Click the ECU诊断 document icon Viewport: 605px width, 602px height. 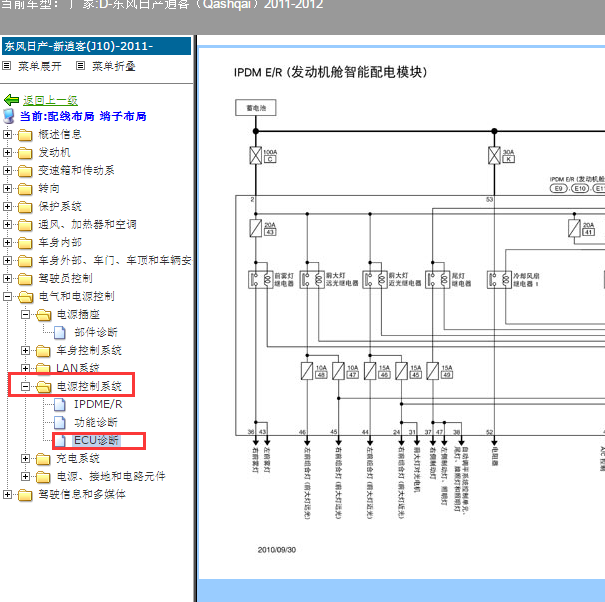(x=59, y=441)
